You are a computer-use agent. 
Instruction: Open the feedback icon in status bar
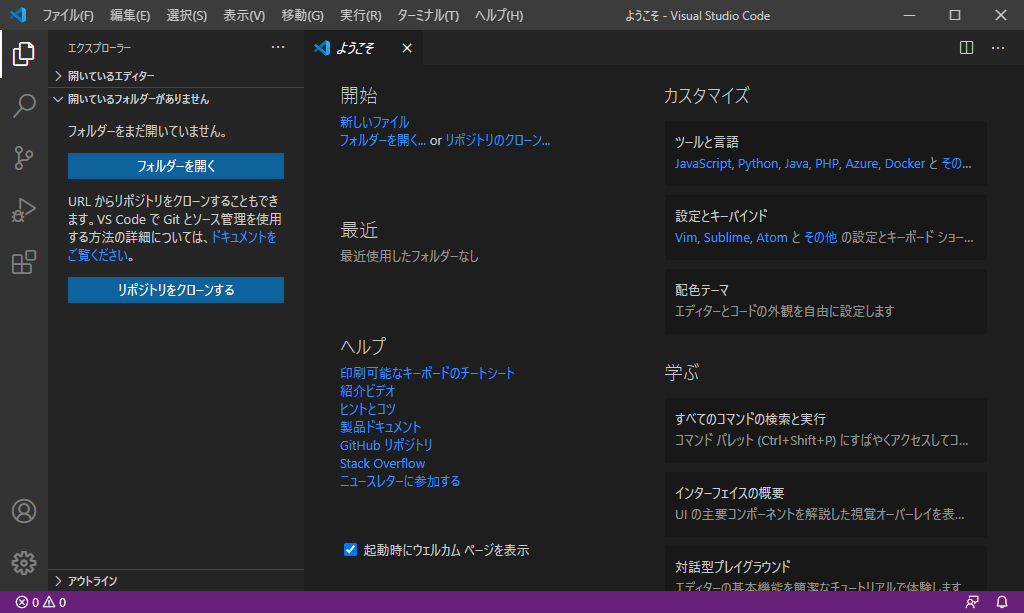click(x=972, y=602)
